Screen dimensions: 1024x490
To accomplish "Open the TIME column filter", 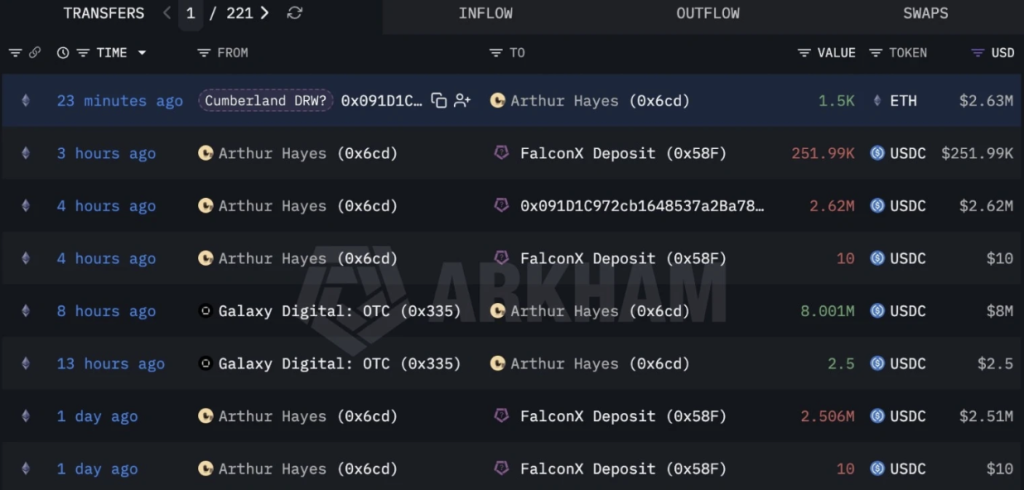I will pos(83,53).
